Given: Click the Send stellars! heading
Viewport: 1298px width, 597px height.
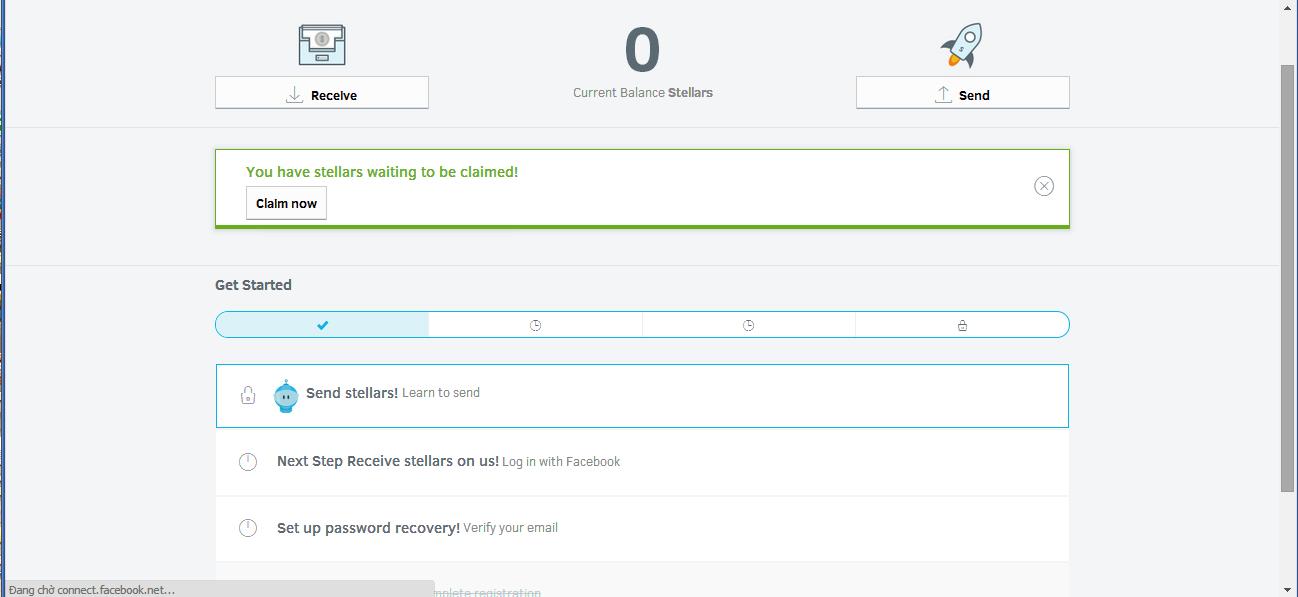Looking at the screenshot, I should (351, 393).
